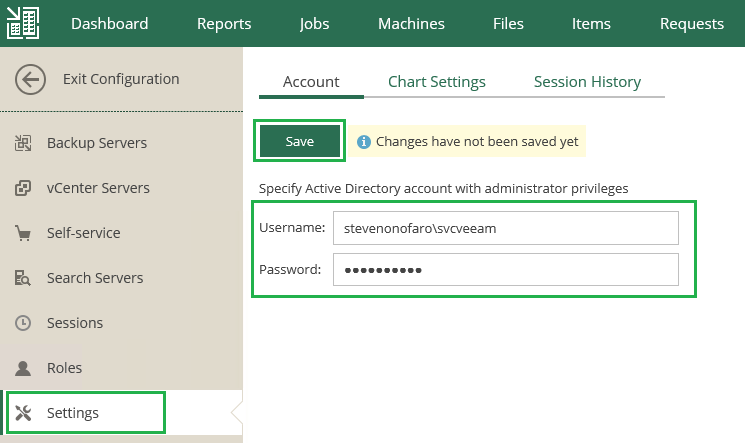Select the Search Servers icon
745x443 pixels.
23,278
